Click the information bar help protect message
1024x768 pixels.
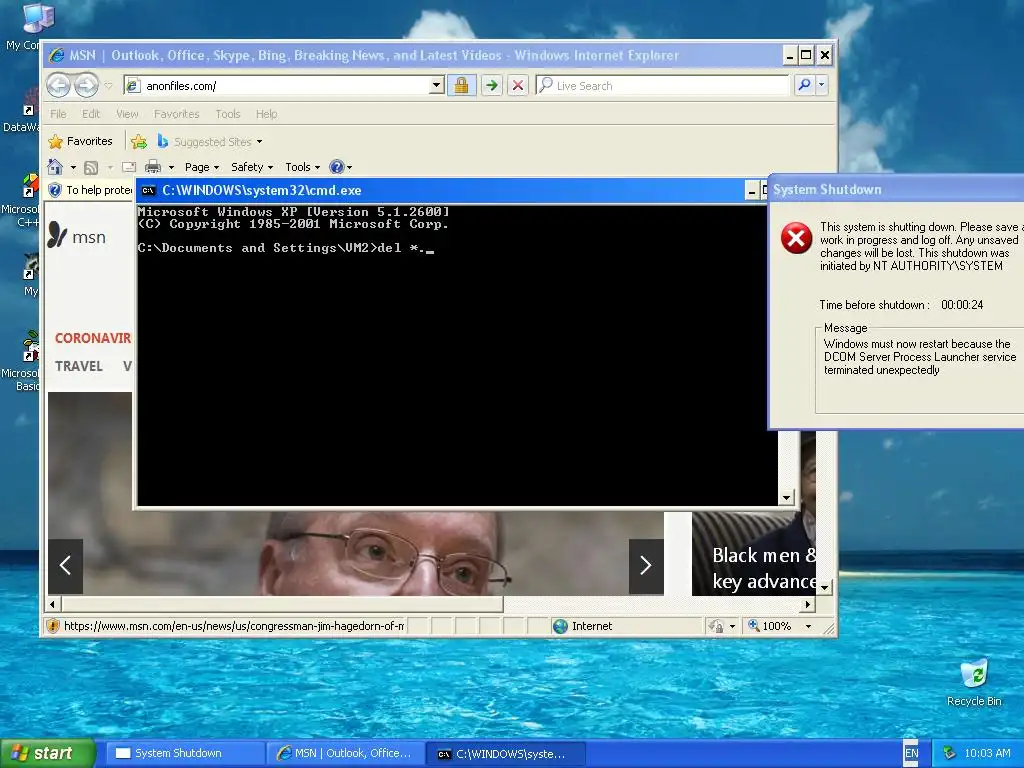99,190
